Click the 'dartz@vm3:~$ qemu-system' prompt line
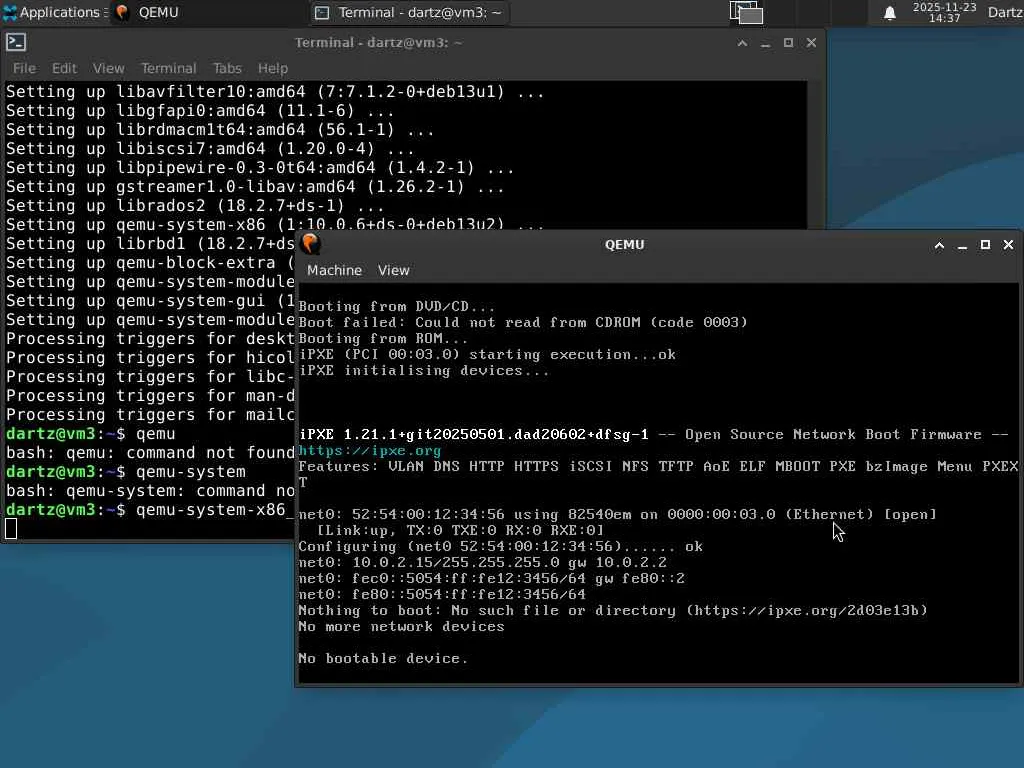This screenshot has width=1024, height=768. (126, 472)
